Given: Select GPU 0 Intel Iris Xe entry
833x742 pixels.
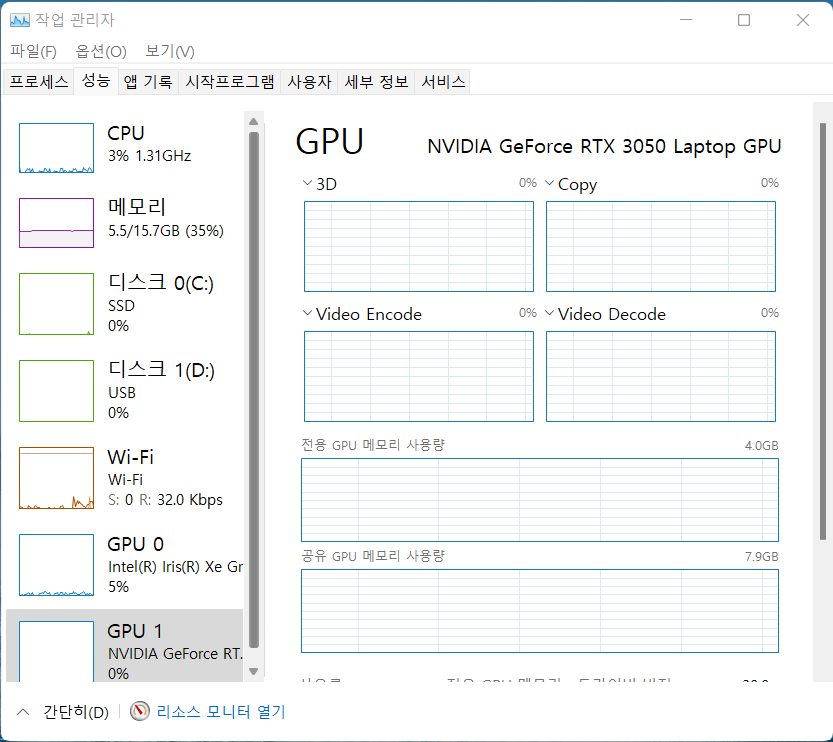Looking at the screenshot, I should (130, 565).
